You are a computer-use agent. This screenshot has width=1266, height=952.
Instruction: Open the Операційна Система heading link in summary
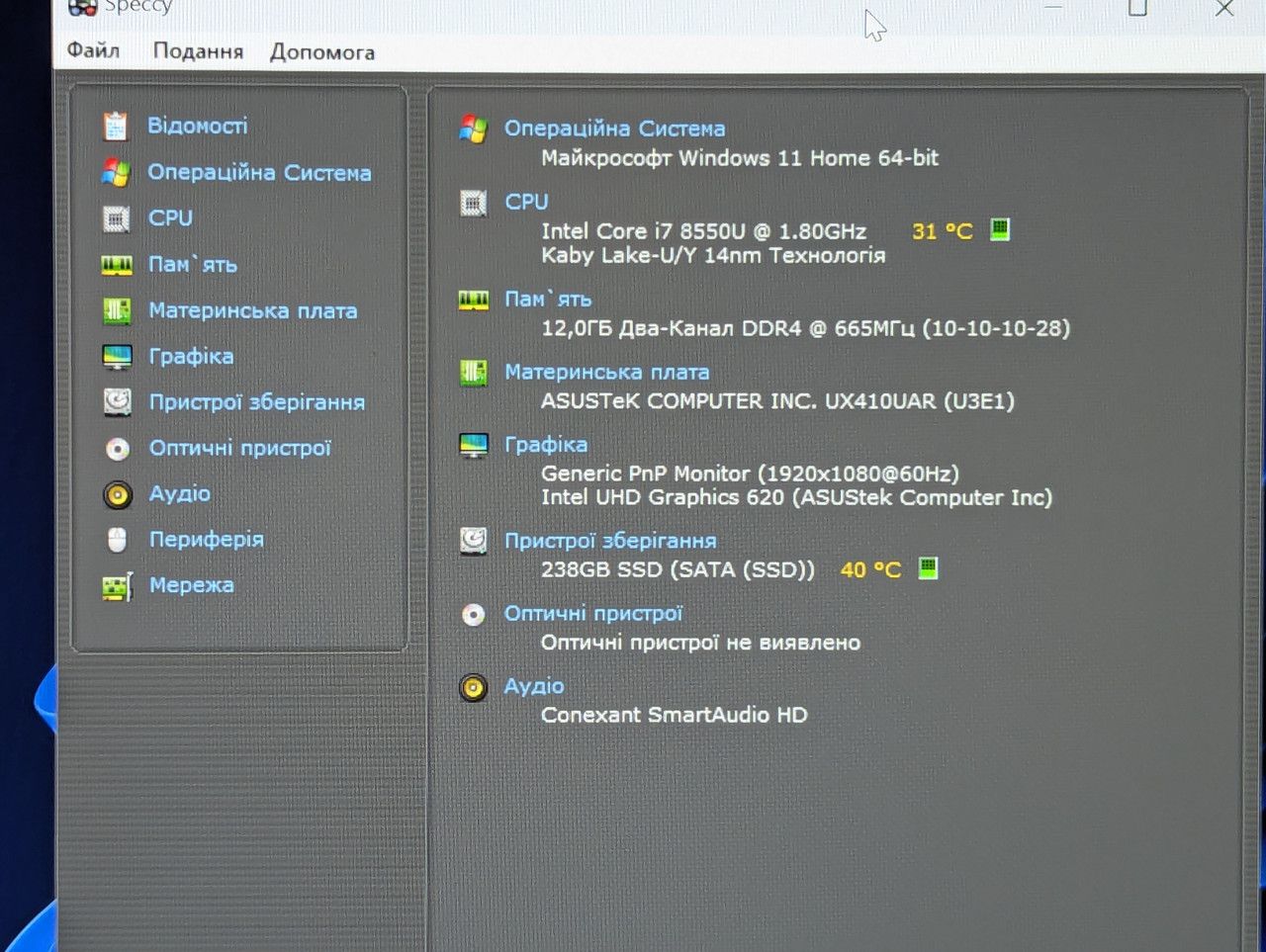pos(615,129)
